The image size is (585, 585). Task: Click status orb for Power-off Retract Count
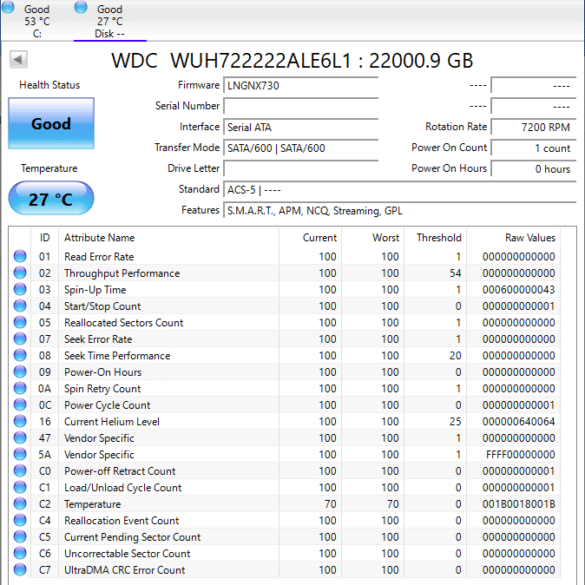(x=20, y=470)
